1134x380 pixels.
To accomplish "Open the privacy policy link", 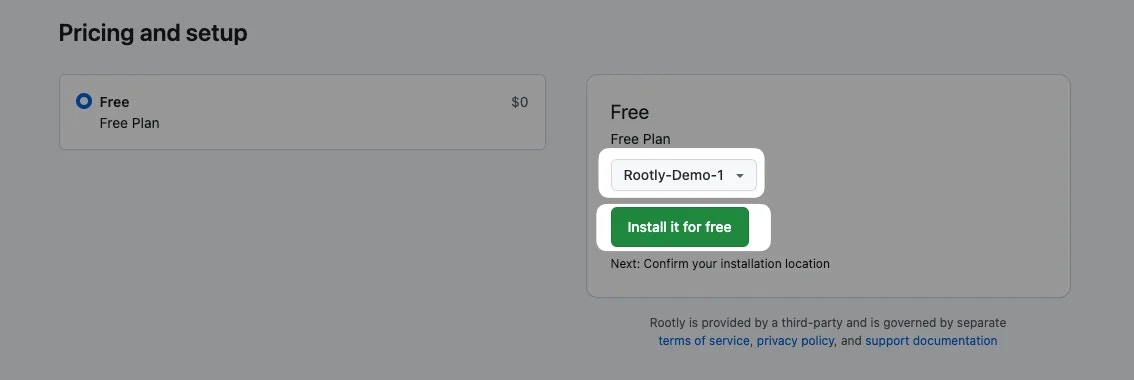I will [795, 341].
